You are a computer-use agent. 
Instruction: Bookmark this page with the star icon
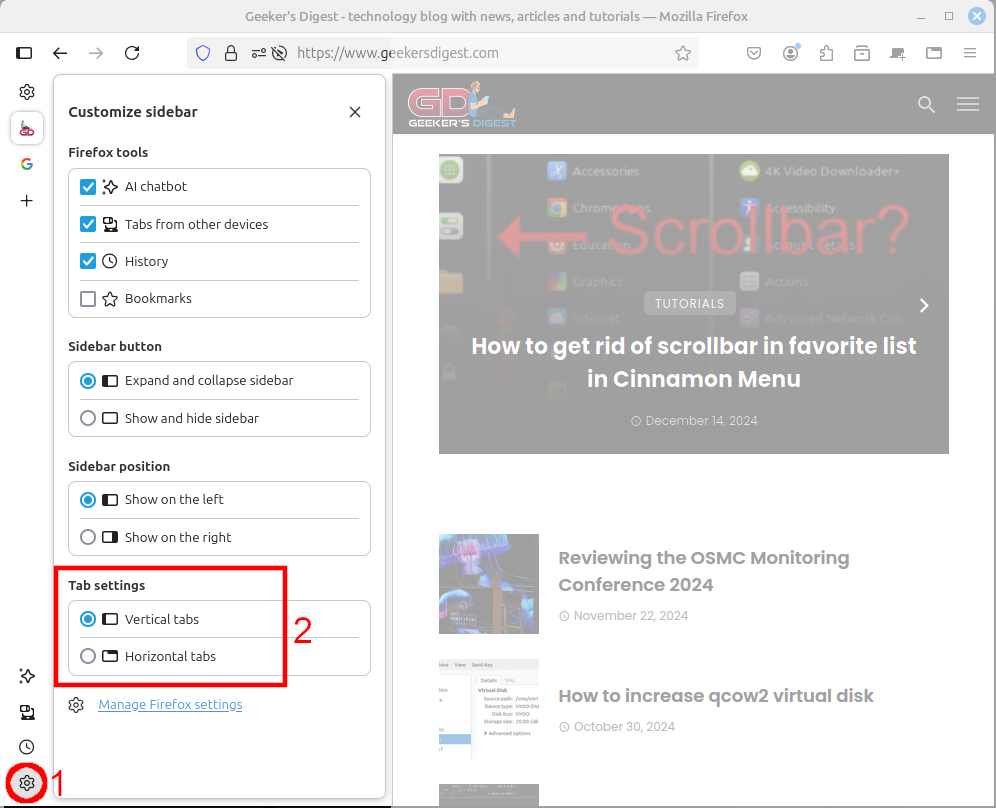pos(683,53)
